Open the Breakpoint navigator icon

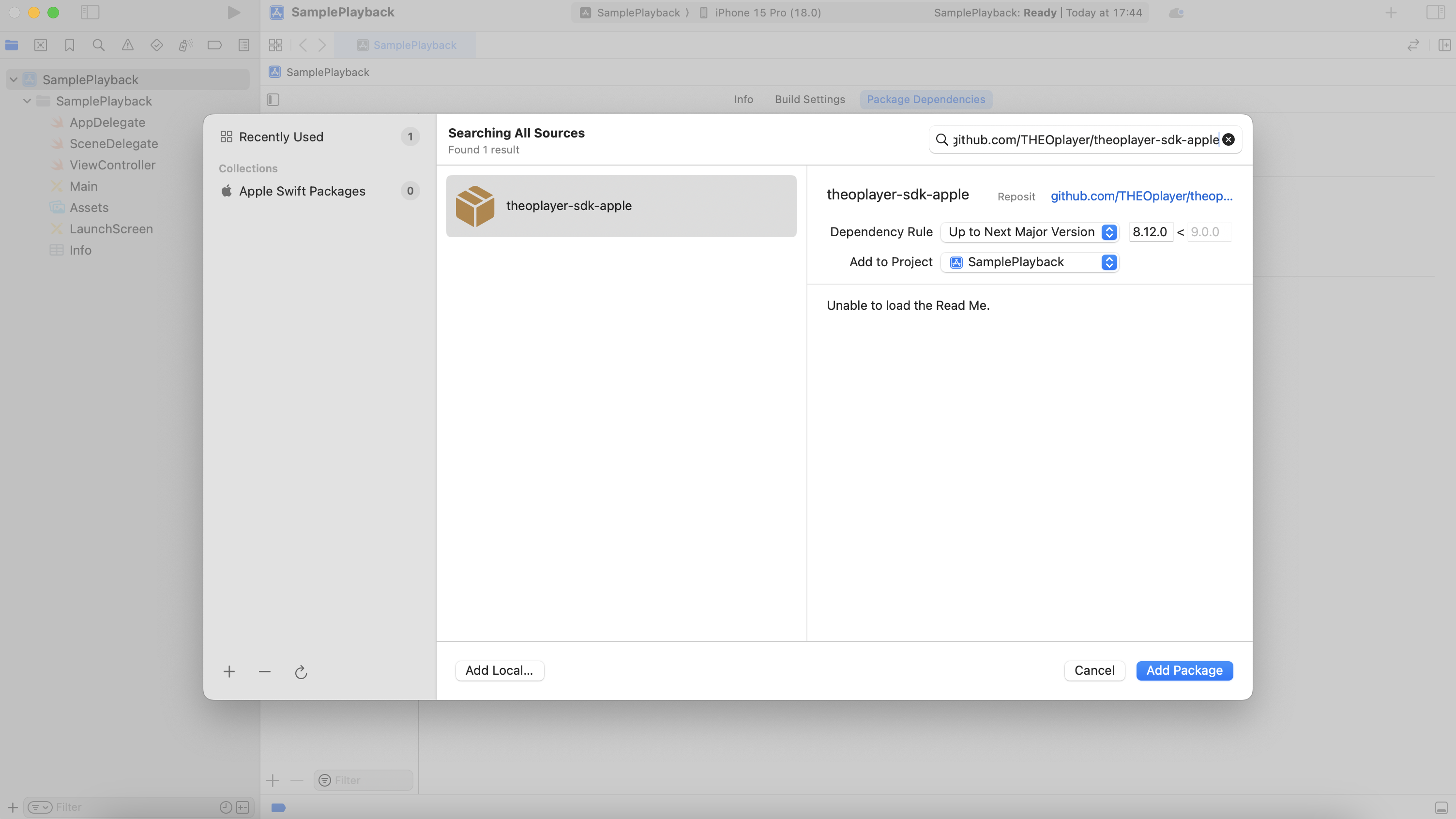pos(214,45)
